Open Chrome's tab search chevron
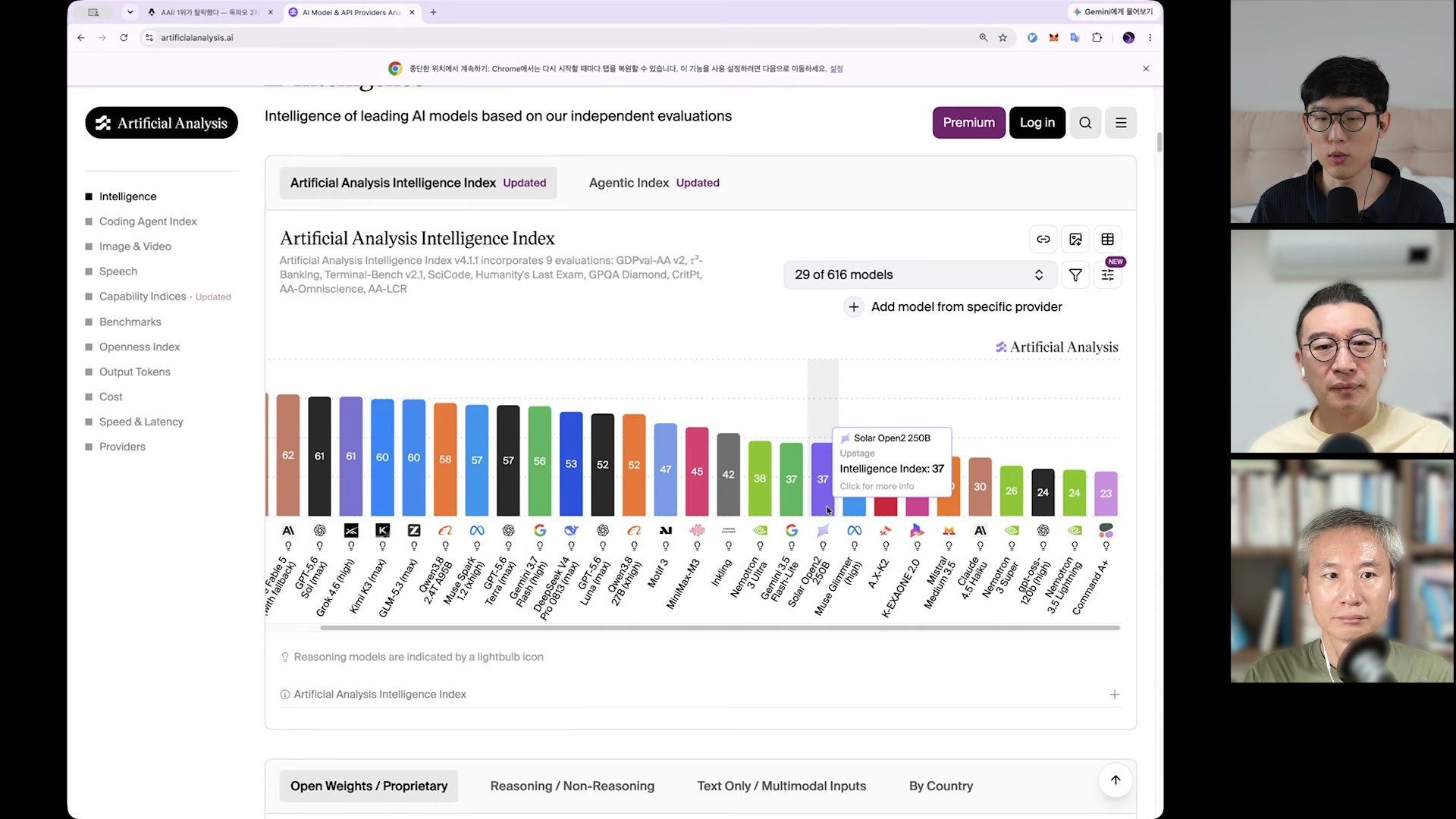The image size is (1456, 819). (130, 12)
